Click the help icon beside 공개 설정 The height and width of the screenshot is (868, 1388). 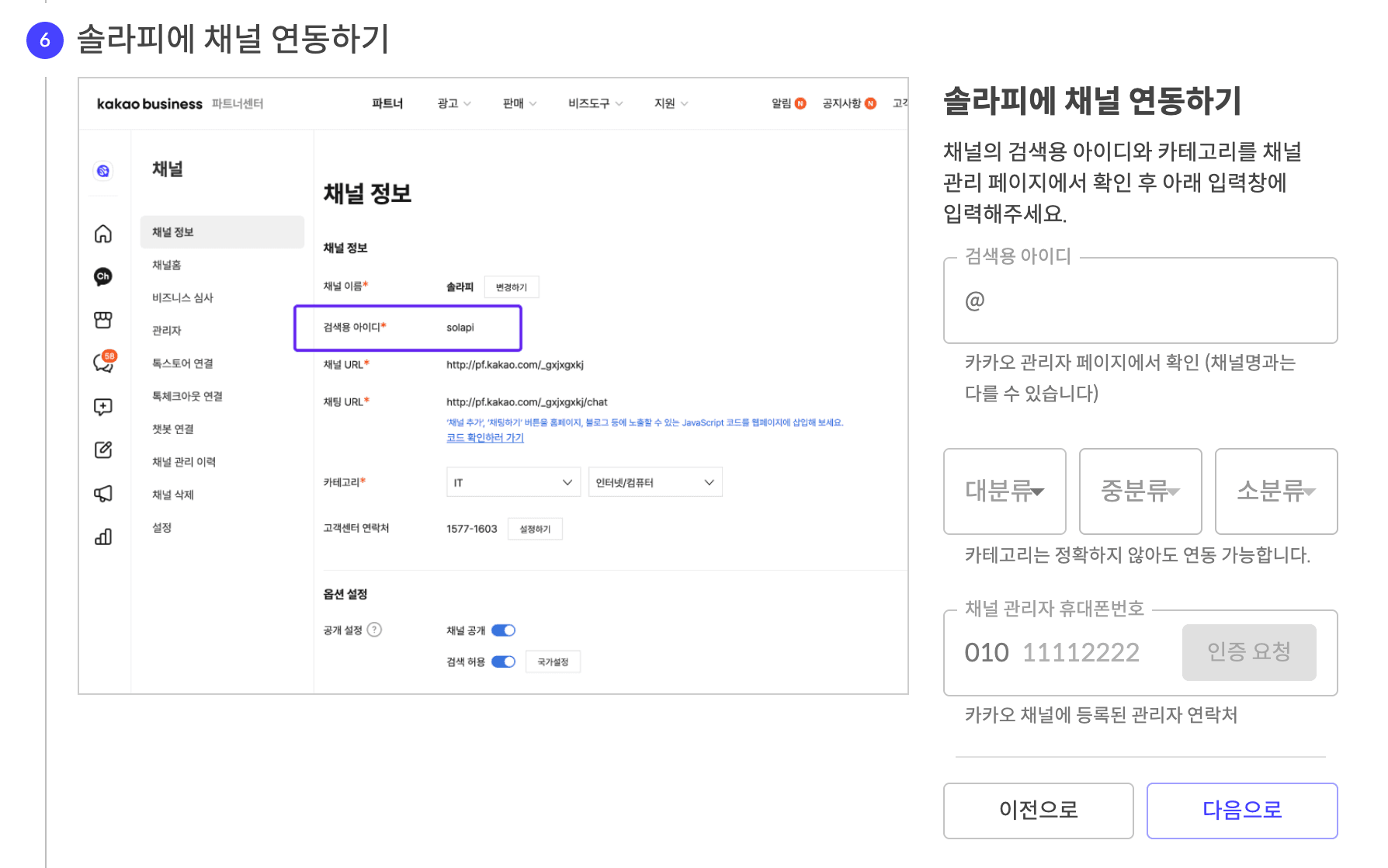[x=374, y=630]
